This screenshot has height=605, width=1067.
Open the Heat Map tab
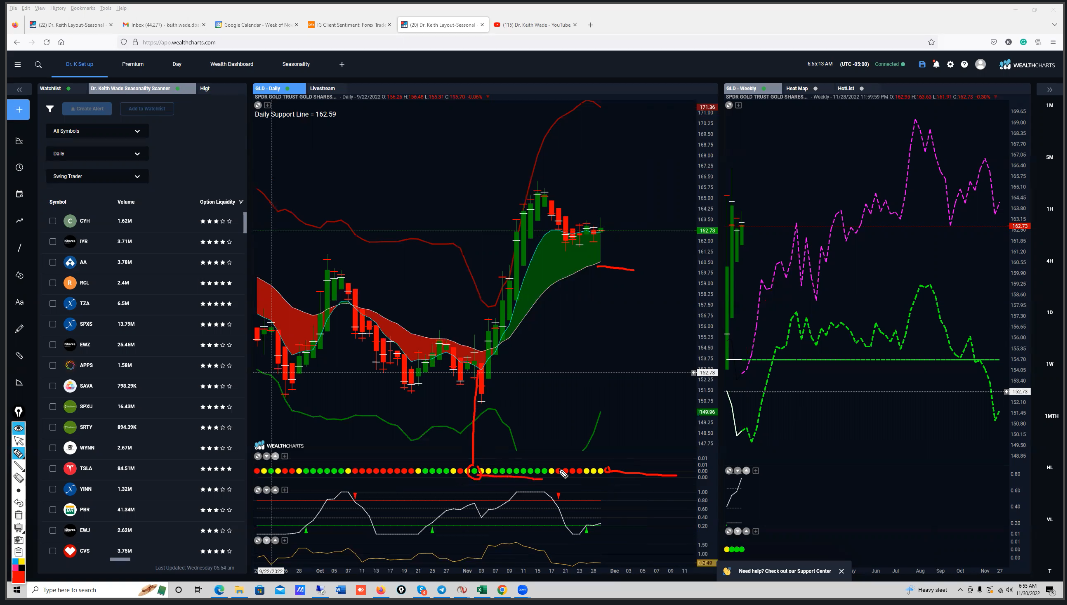point(798,88)
